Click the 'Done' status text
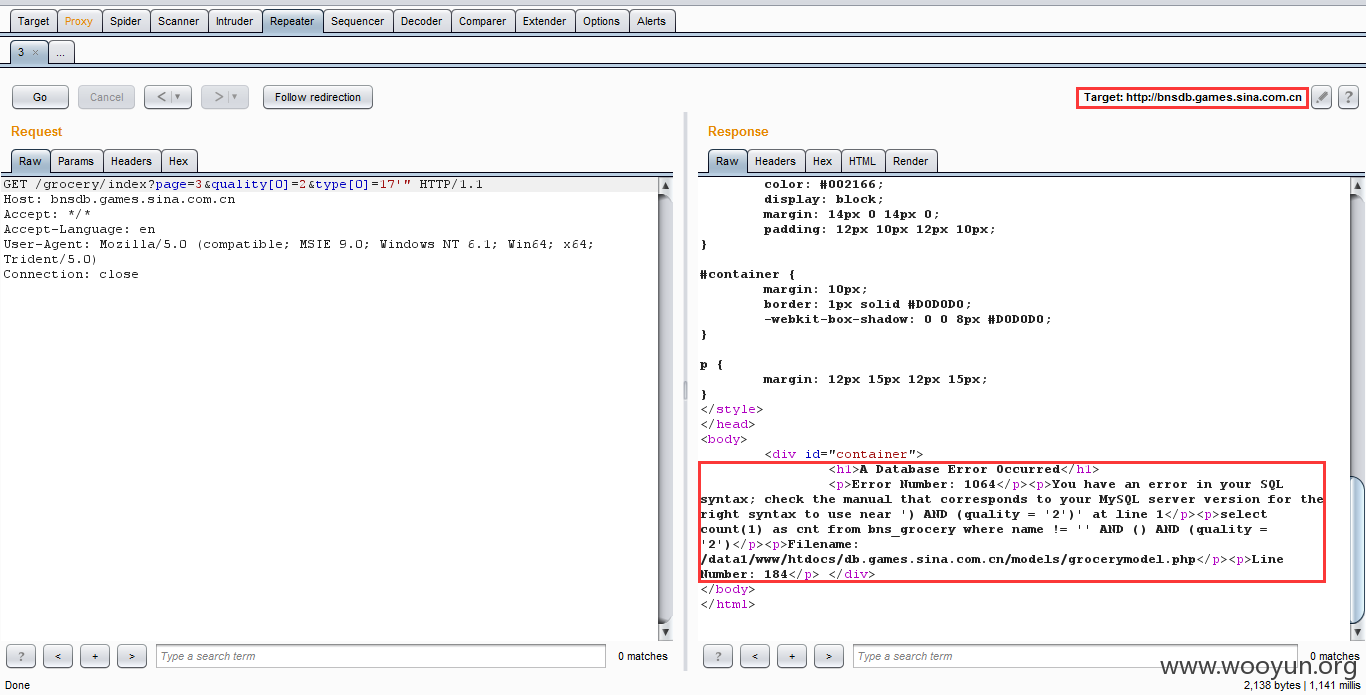The width and height of the screenshot is (1366, 695). click(x=18, y=685)
